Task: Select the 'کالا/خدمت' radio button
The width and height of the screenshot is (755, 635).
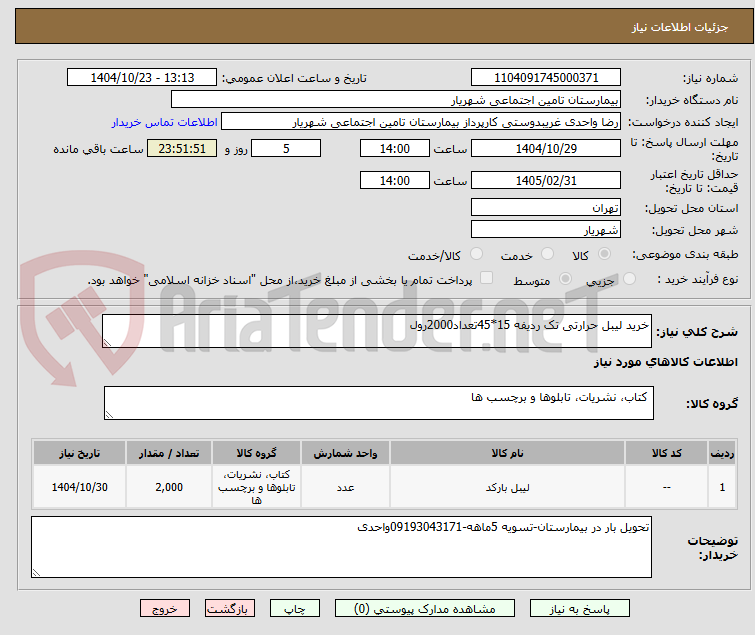Action: click(x=476, y=254)
